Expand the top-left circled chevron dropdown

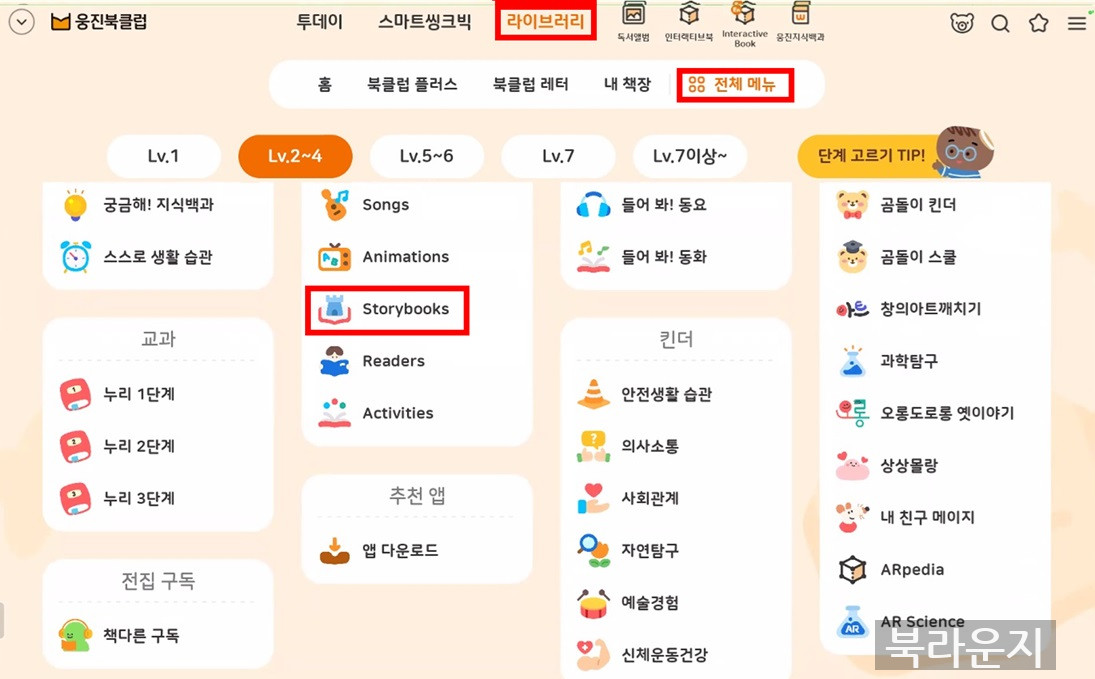coord(21,22)
